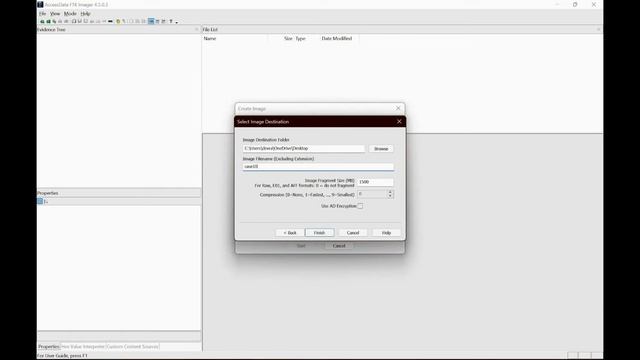Close the Create Image window behind
This screenshot has height=360, width=640.
coord(398,108)
